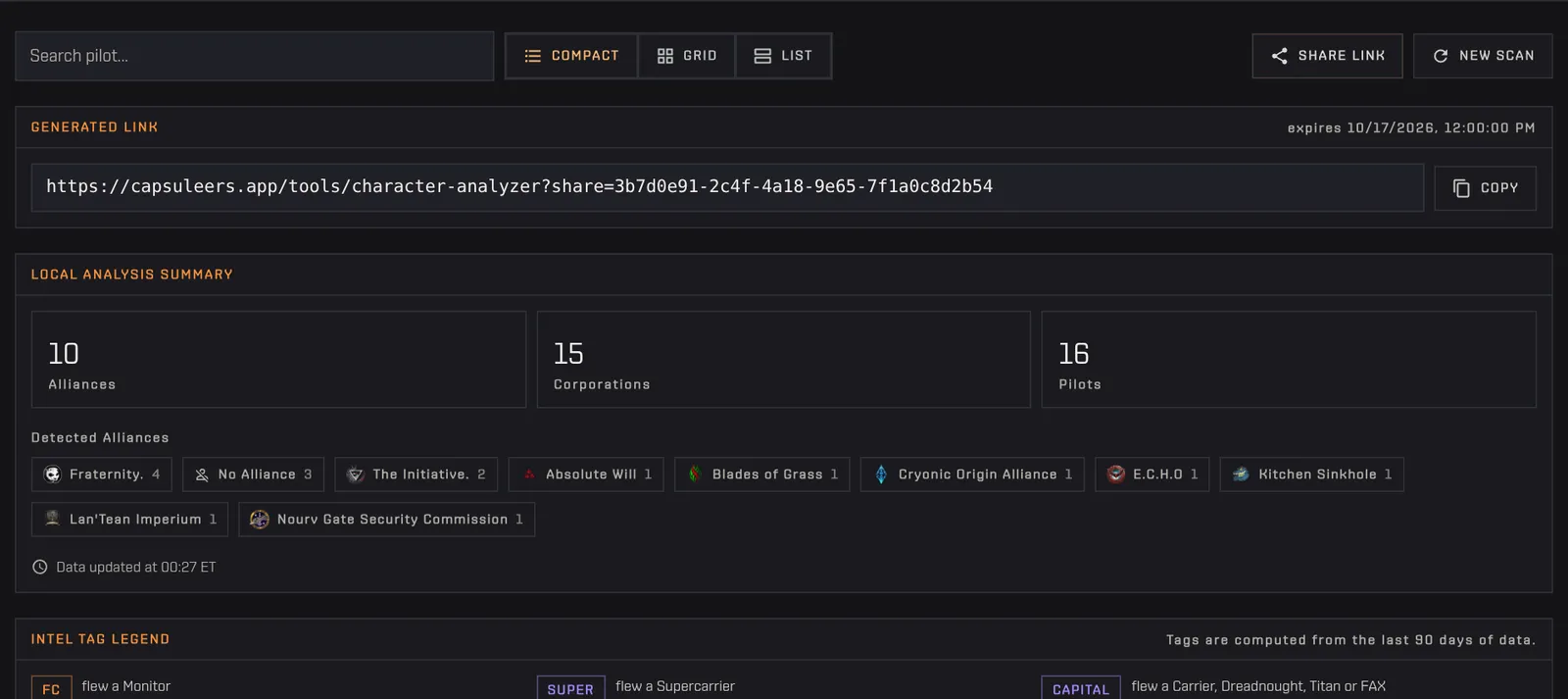Start a New Scan
Image resolution: width=1568 pixels, height=699 pixels.
tap(1483, 56)
